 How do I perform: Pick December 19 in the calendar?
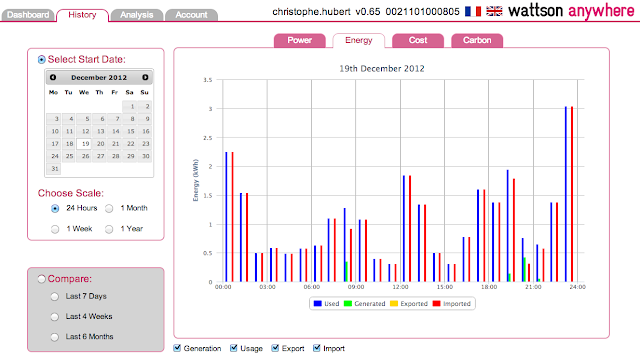(84, 144)
